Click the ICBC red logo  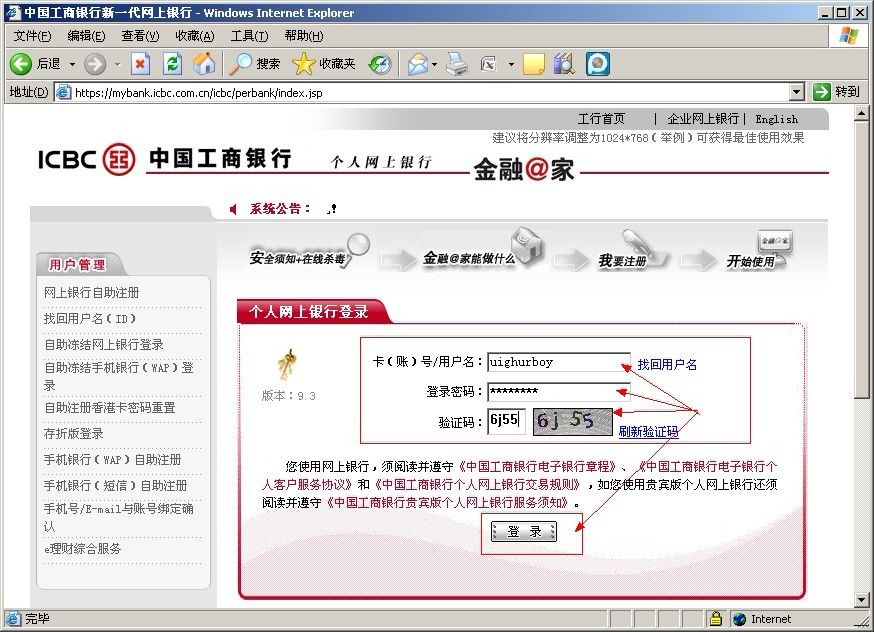click(119, 159)
